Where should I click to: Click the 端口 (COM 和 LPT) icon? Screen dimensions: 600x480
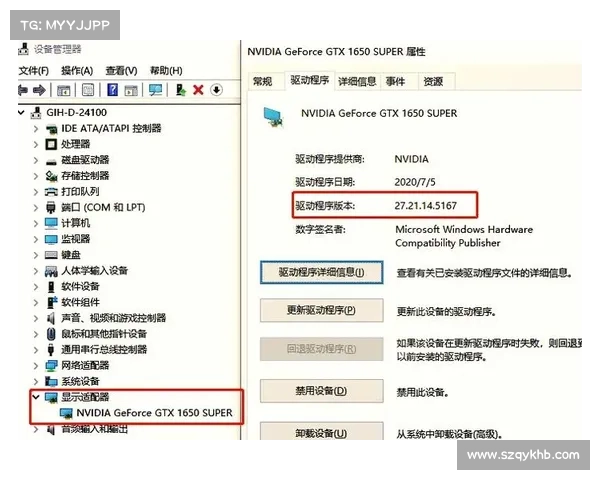tap(51, 207)
